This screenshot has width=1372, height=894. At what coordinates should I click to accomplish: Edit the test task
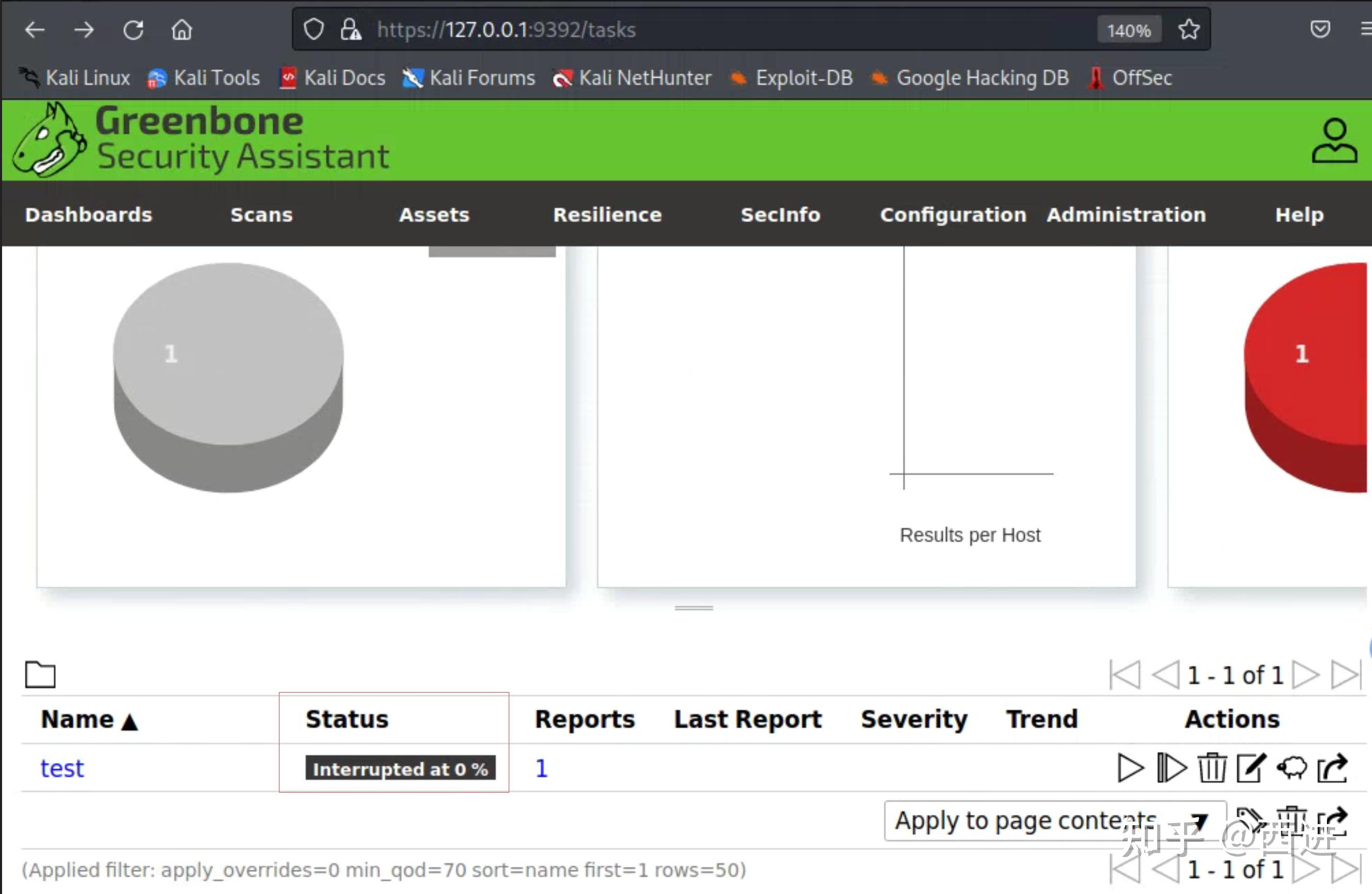pos(1251,768)
